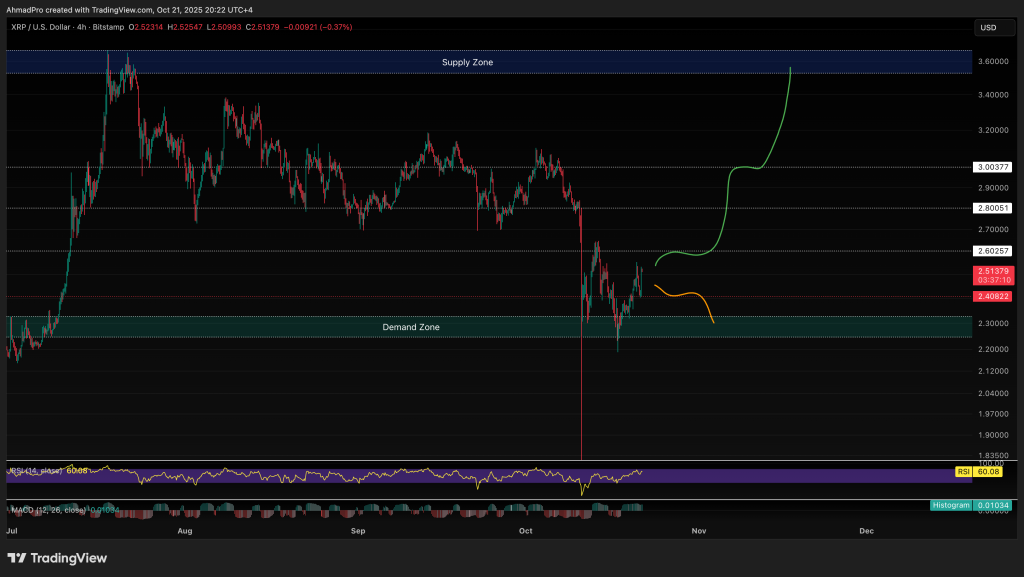This screenshot has height=577, width=1024.
Task: Click the Aug marker on time axis
Action: (x=184, y=531)
